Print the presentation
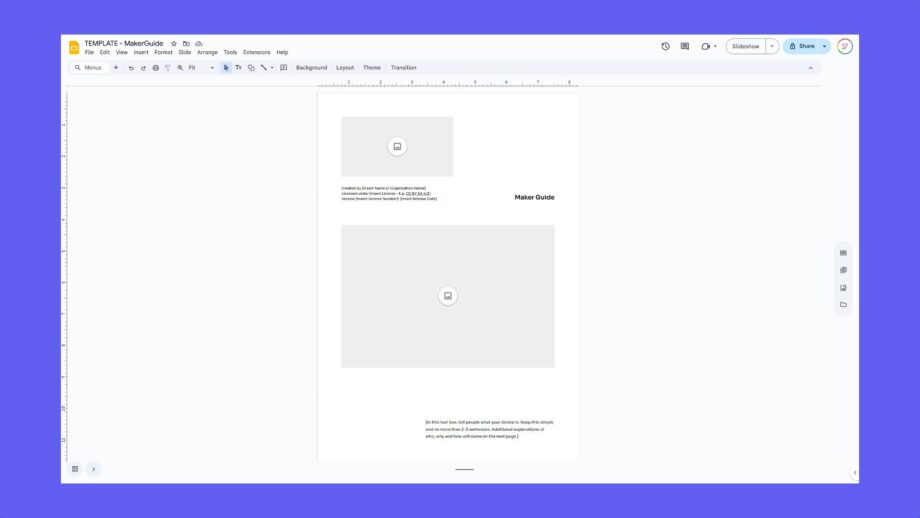The height and width of the screenshot is (518, 920). [155, 68]
